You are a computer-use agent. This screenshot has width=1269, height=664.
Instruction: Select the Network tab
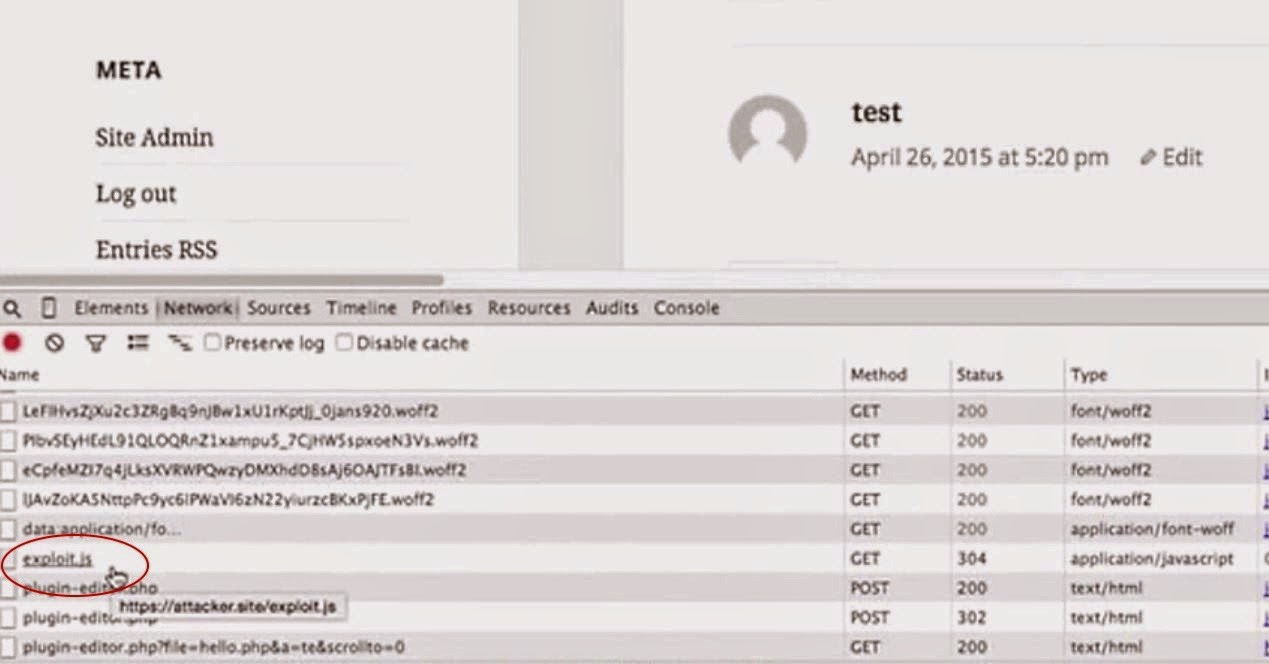(x=198, y=308)
